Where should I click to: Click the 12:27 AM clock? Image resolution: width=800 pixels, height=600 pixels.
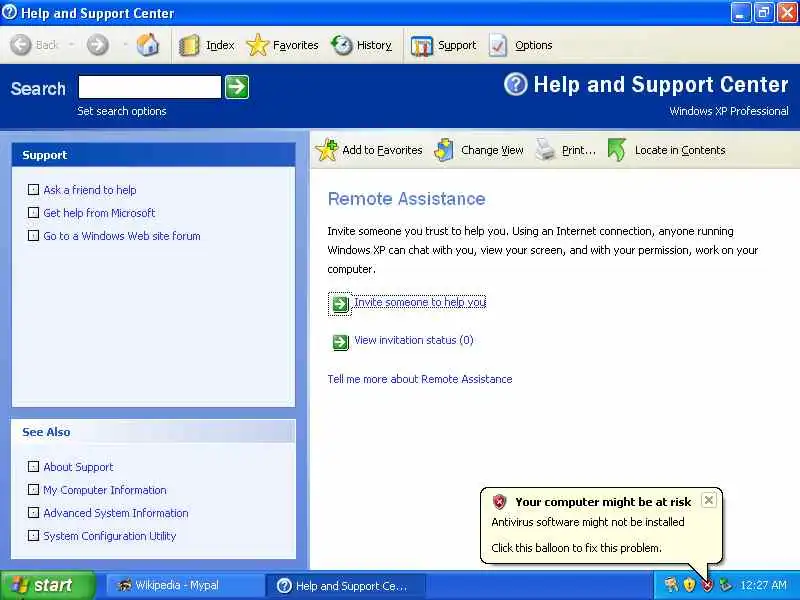click(x=763, y=585)
